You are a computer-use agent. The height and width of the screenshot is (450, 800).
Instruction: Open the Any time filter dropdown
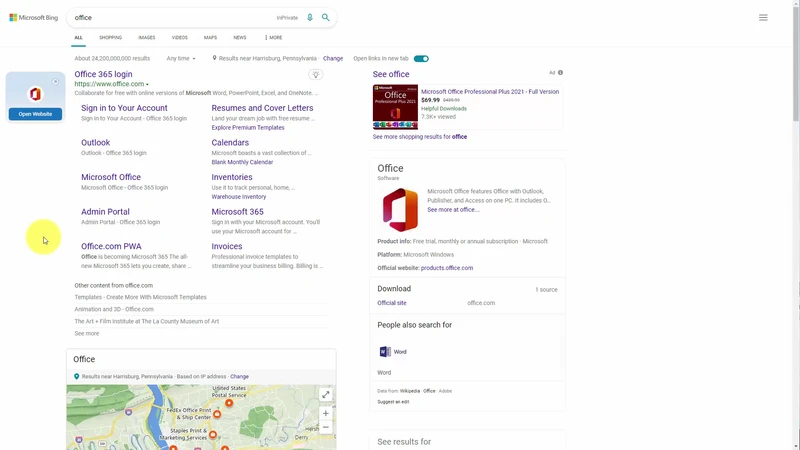coord(181,58)
